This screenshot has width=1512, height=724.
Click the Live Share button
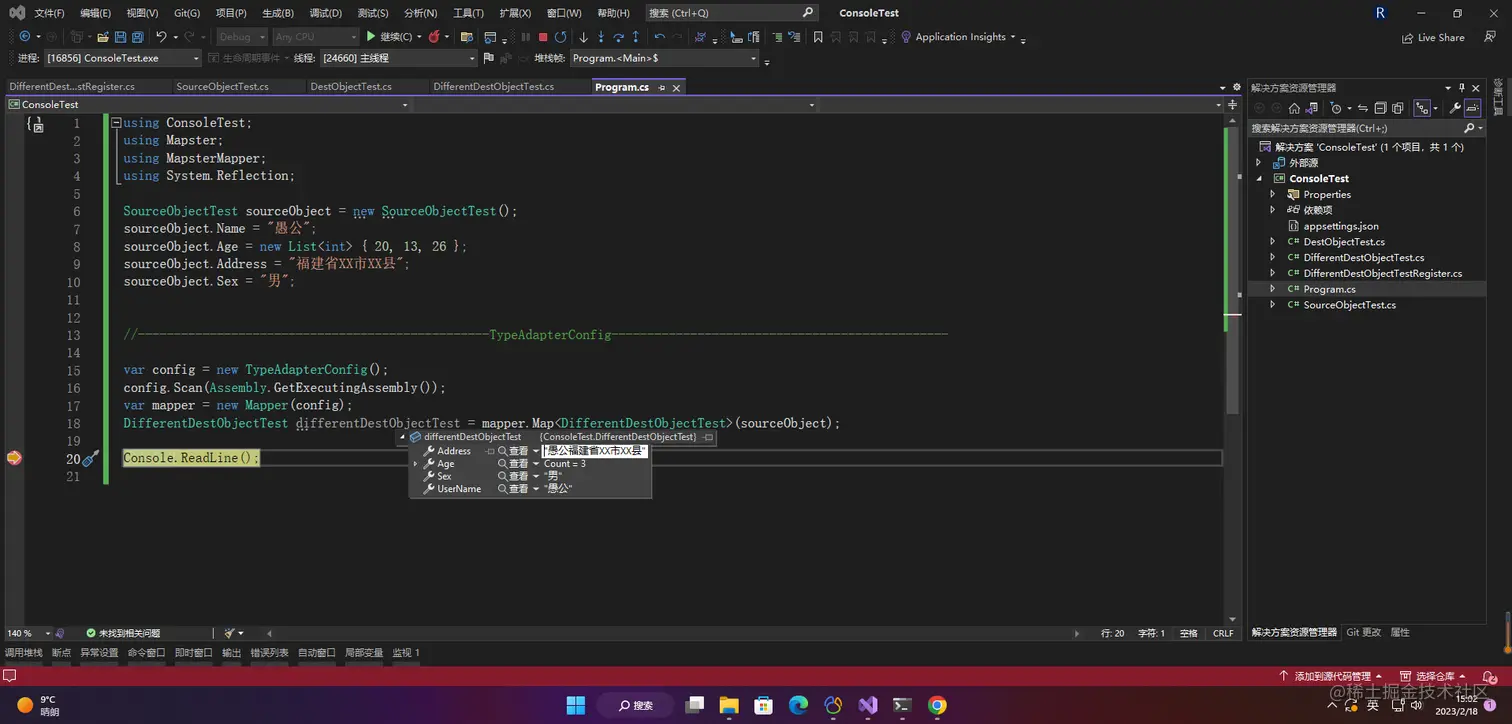(1433, 37)
